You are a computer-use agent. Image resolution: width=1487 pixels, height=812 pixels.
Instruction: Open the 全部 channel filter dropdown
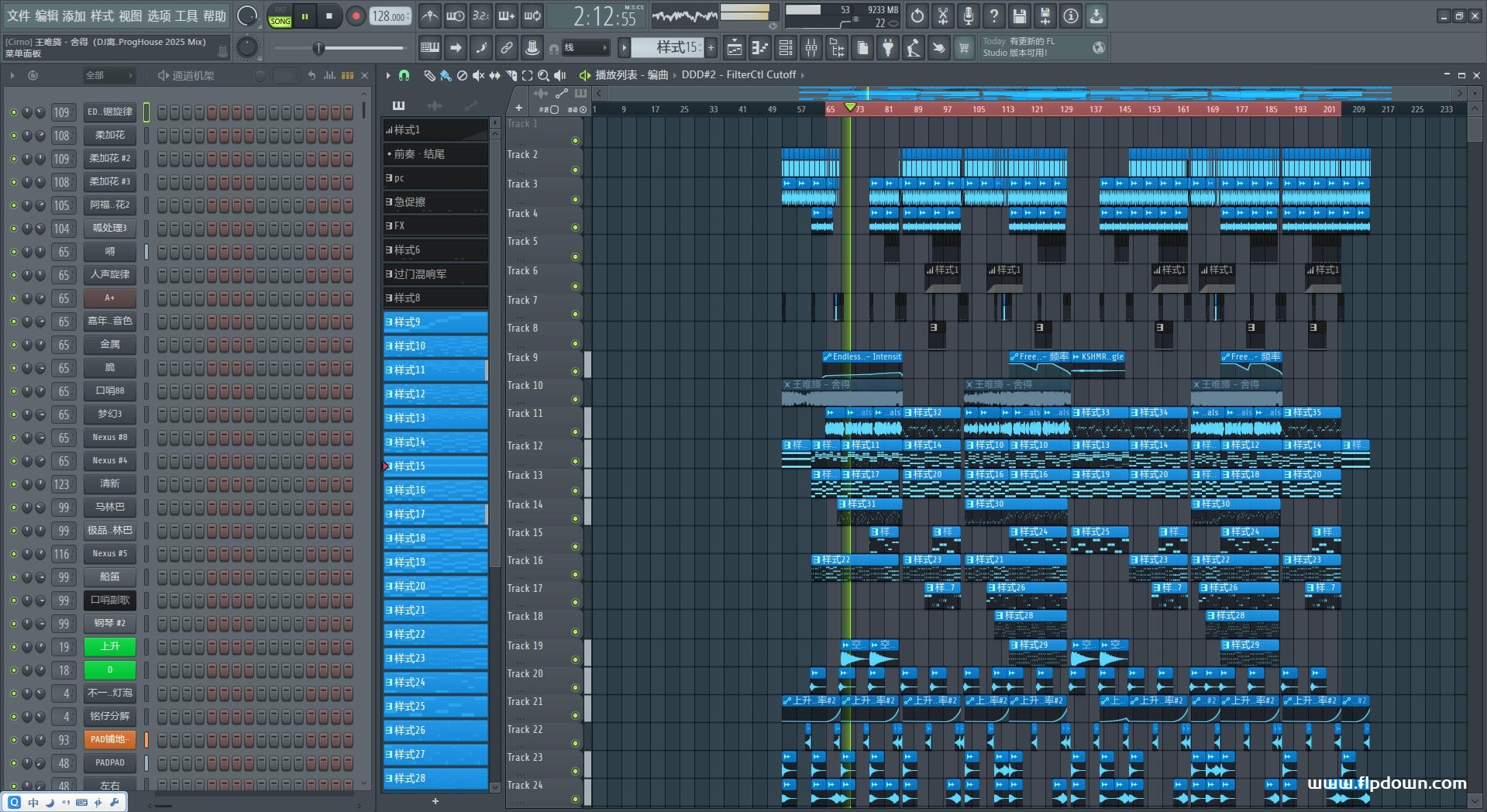(108, 75)
